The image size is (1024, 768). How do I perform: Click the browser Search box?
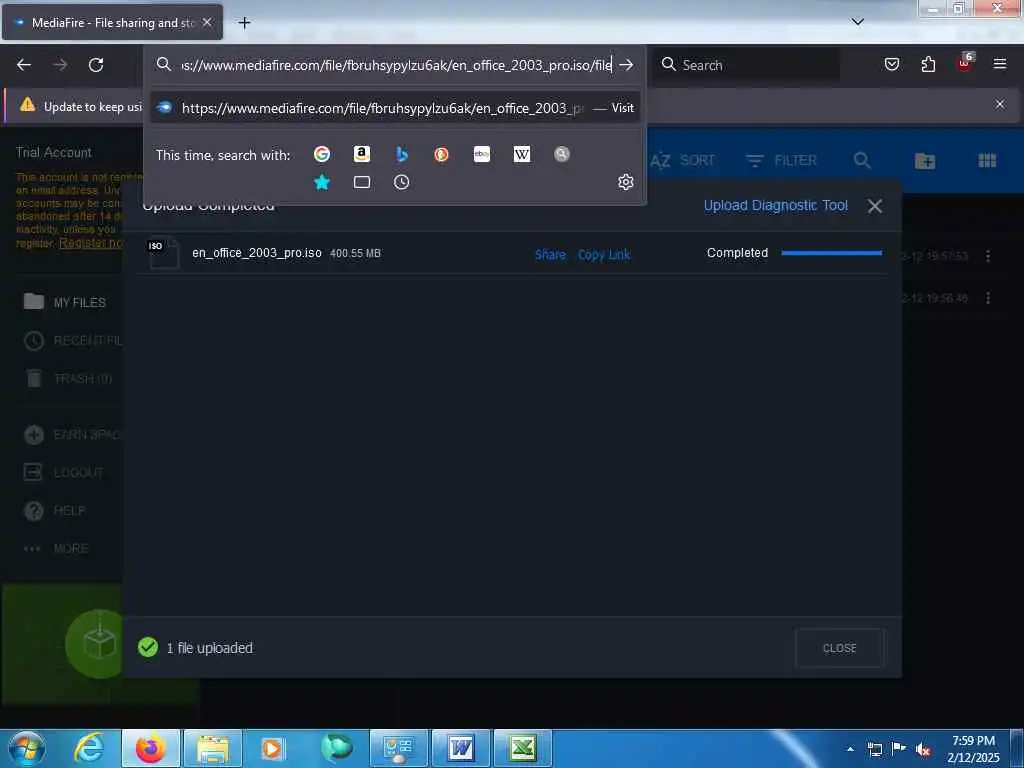748,65
